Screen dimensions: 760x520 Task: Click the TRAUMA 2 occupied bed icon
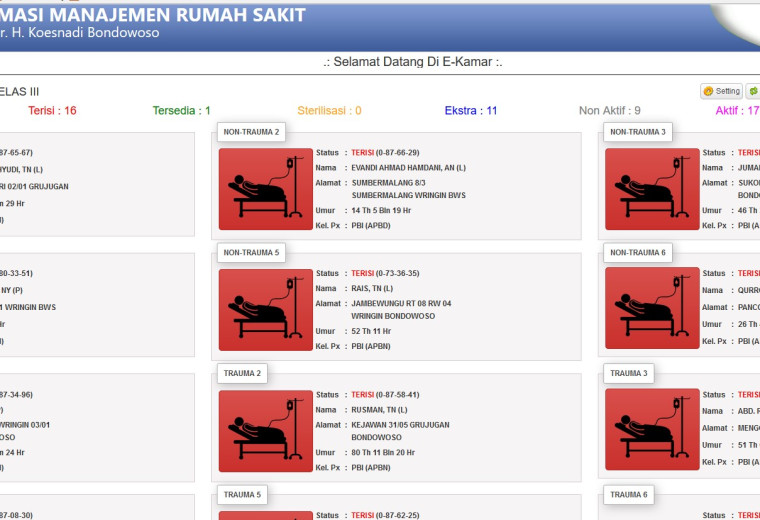pyautogui.click(x=266, y=431)
